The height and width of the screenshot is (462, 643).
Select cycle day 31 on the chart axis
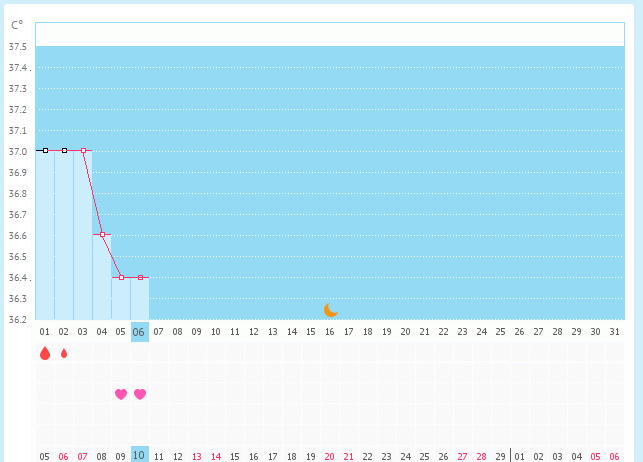click(614, 332)
